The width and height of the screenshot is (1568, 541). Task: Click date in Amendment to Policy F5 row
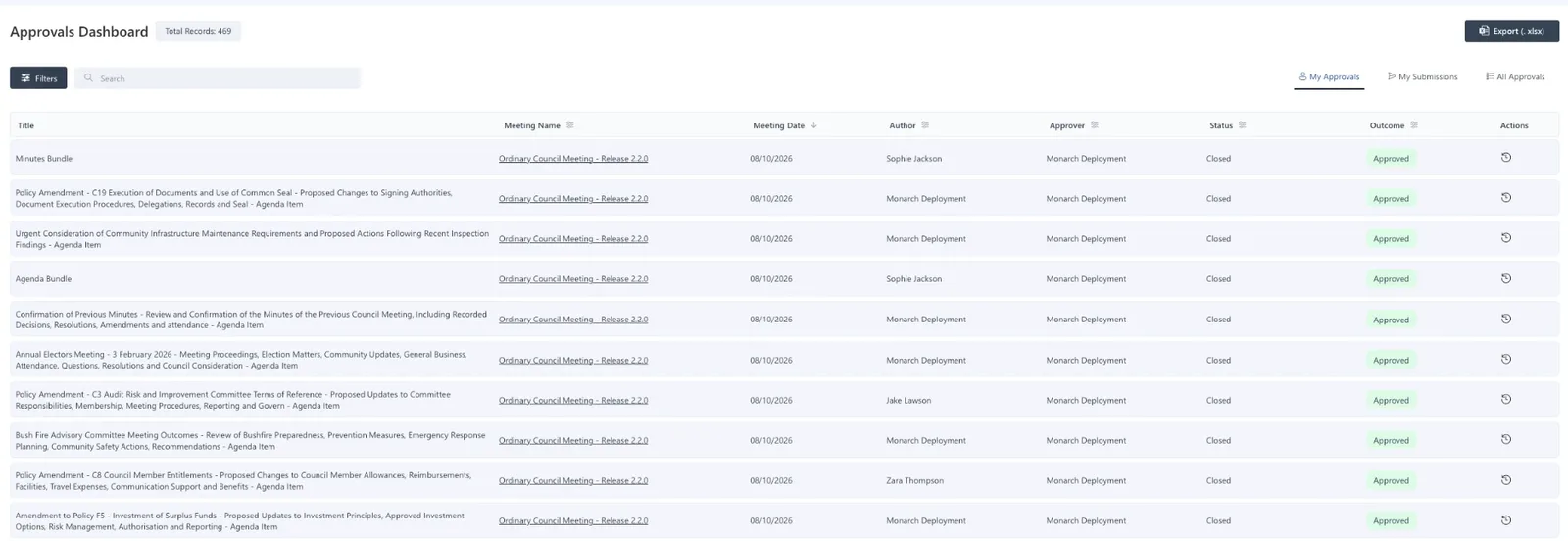[x=771, y=520]
